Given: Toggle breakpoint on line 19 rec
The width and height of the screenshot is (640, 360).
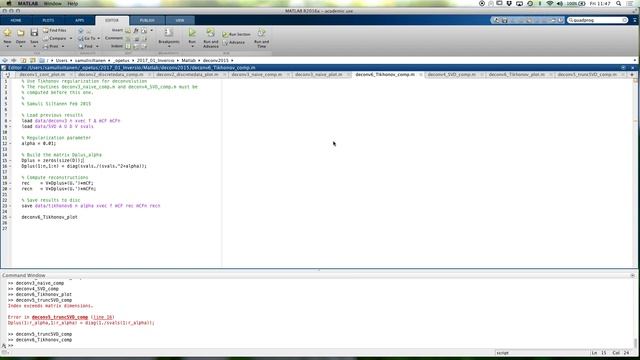Looking at the screenshot, I should pos(10,183).
